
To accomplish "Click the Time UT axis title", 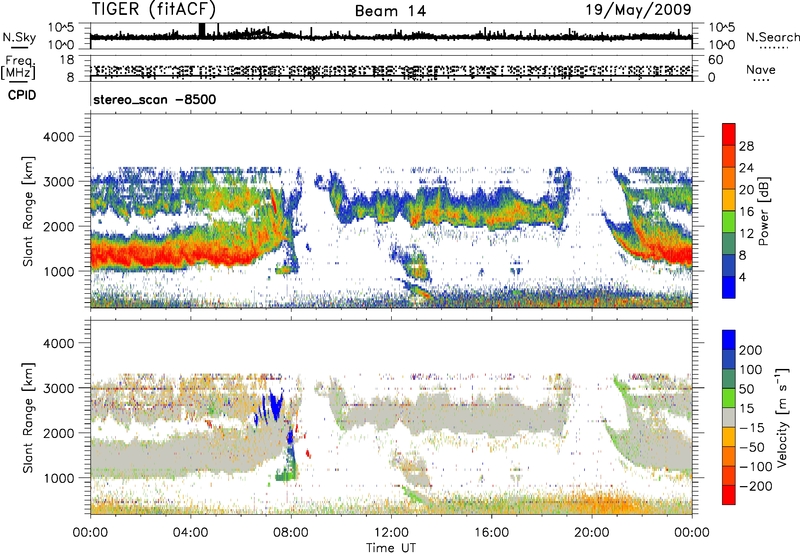I will coord(391,548).
